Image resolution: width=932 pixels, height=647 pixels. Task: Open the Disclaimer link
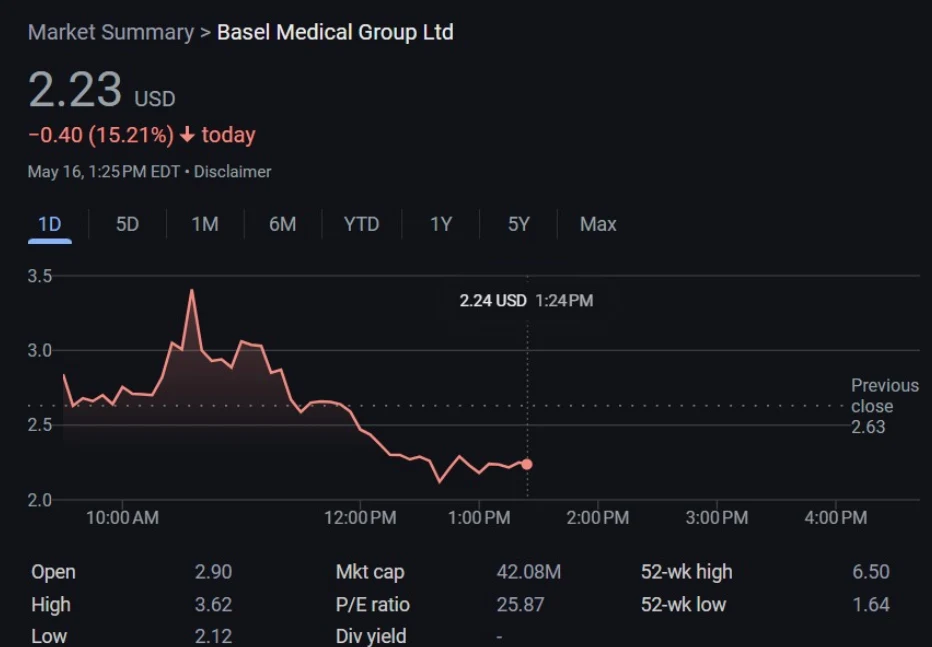click(x=232, y=172)
